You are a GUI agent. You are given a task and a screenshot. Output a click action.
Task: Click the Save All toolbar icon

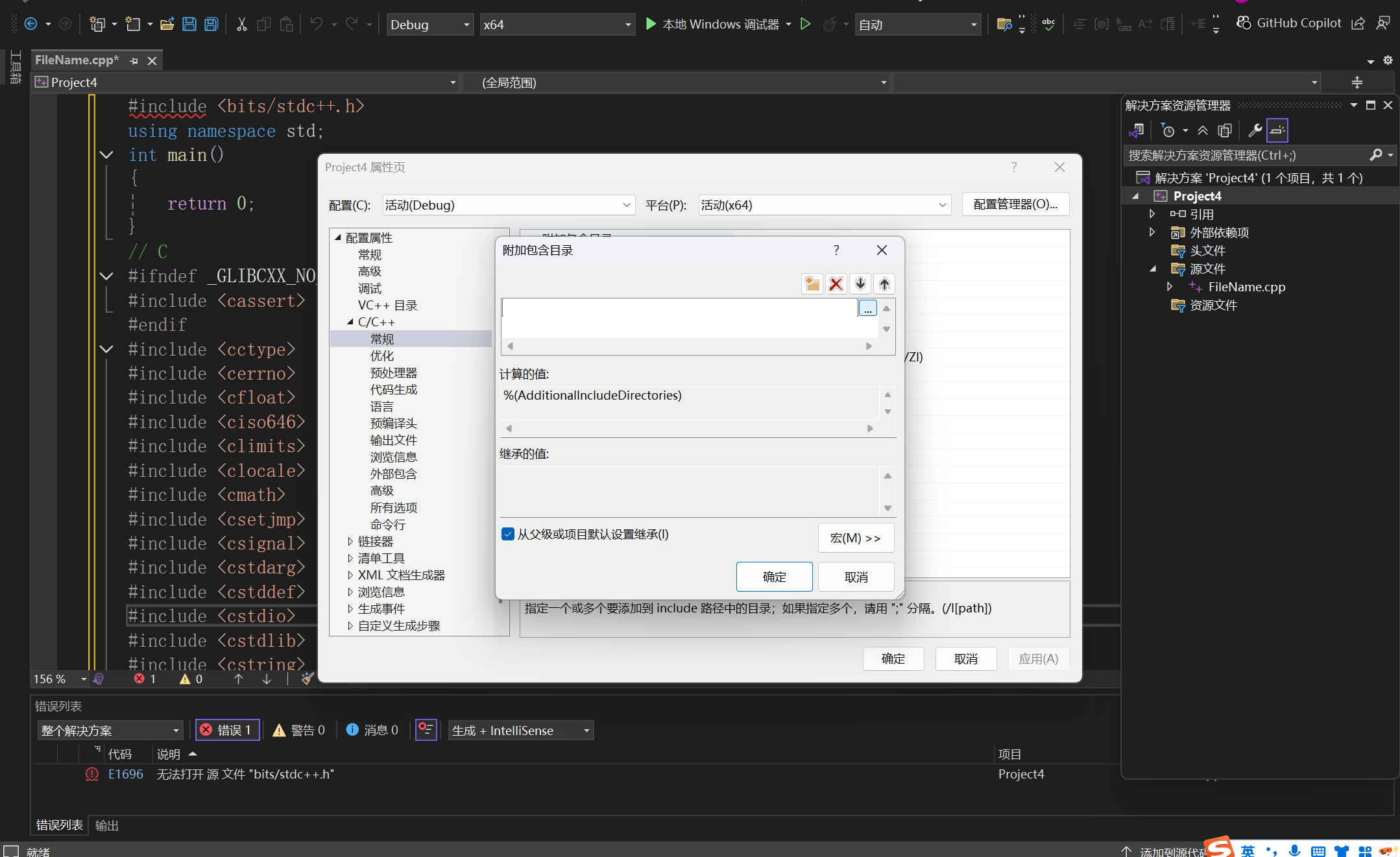coord(211,25)
